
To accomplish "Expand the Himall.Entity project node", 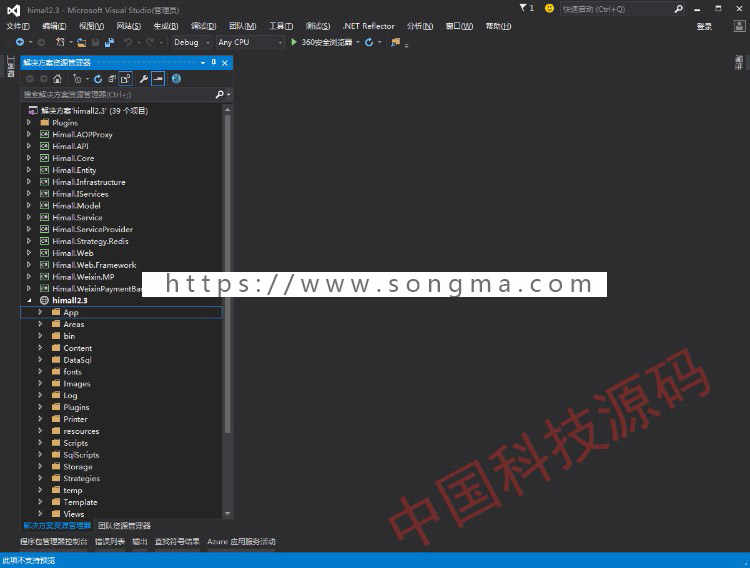I will point(29,170).
